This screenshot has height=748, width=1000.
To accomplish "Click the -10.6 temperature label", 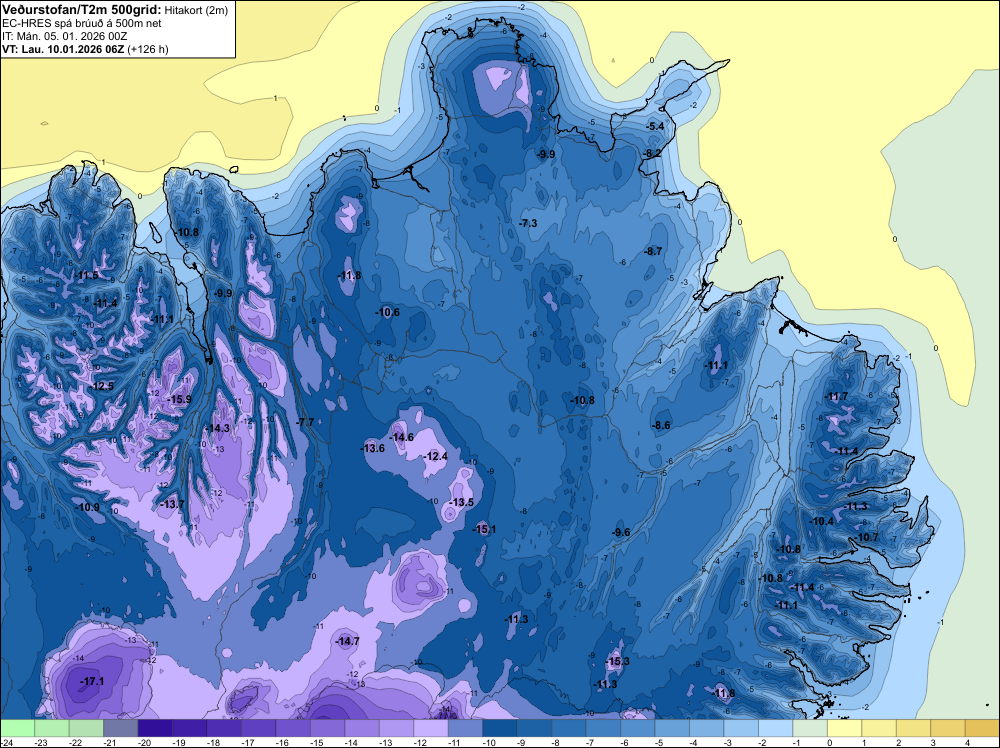I will [x=387, y=312].
